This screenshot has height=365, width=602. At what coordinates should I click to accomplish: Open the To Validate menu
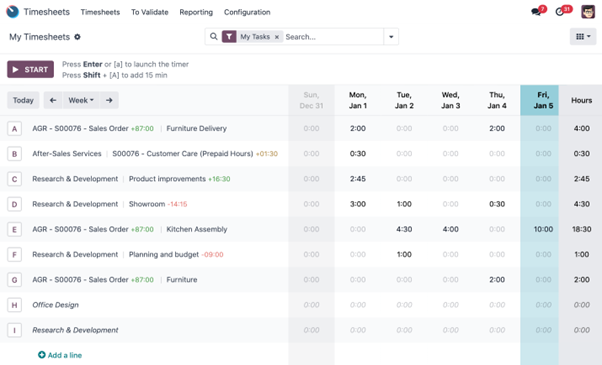click(x=150, y=12)
